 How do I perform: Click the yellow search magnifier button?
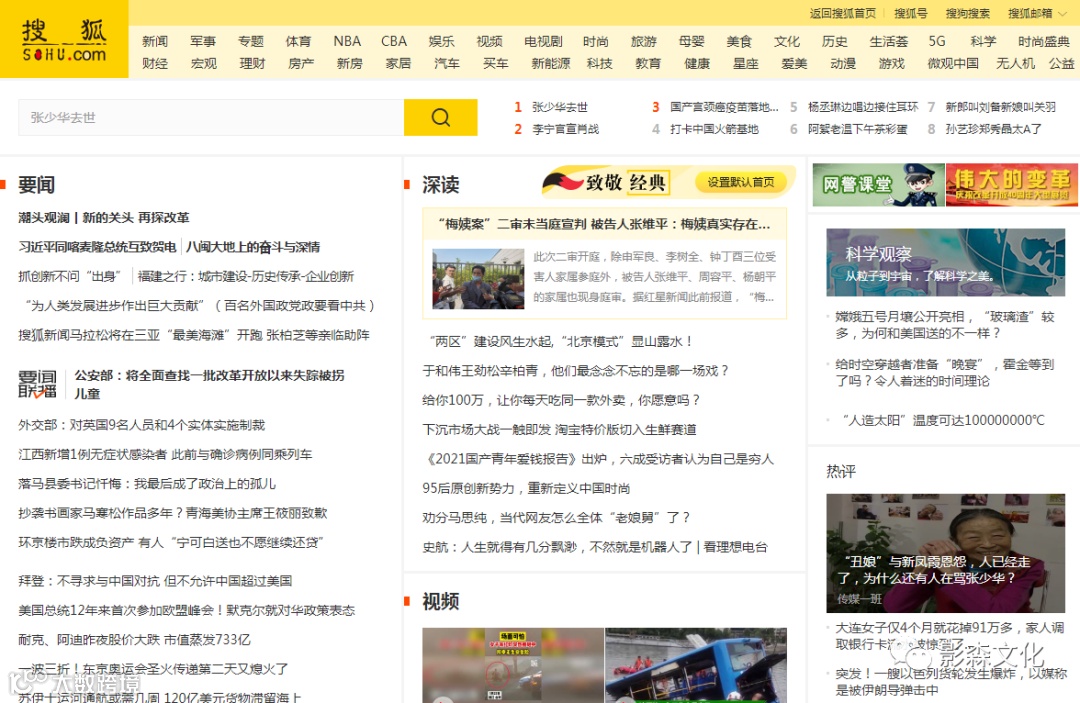point(441,117)
